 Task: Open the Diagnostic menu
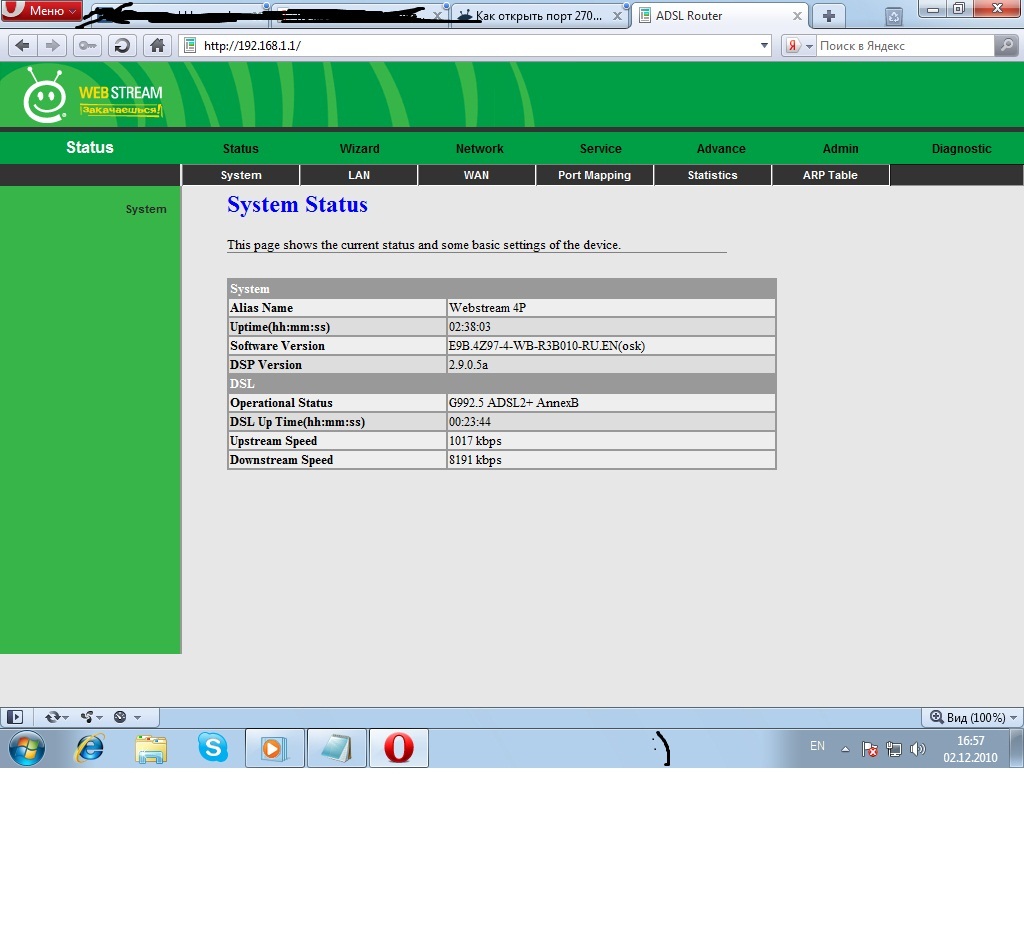tap(961, 149)
